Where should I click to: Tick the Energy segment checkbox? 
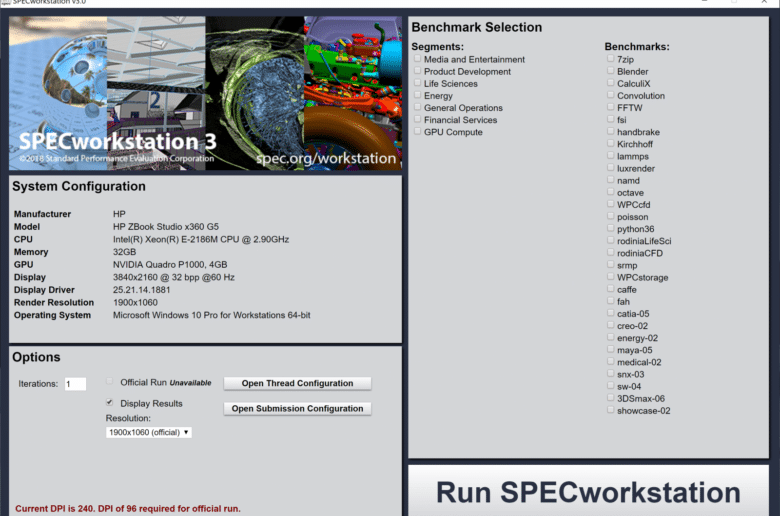click(x=417, y=95)
